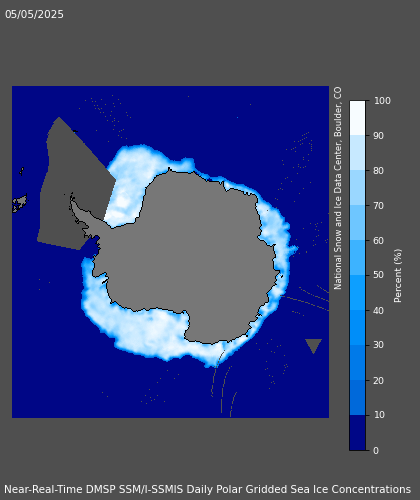Viewport: 420px width, 500px height.
Task: Click the 05/05/2025 date label
Action: point(34,14)
